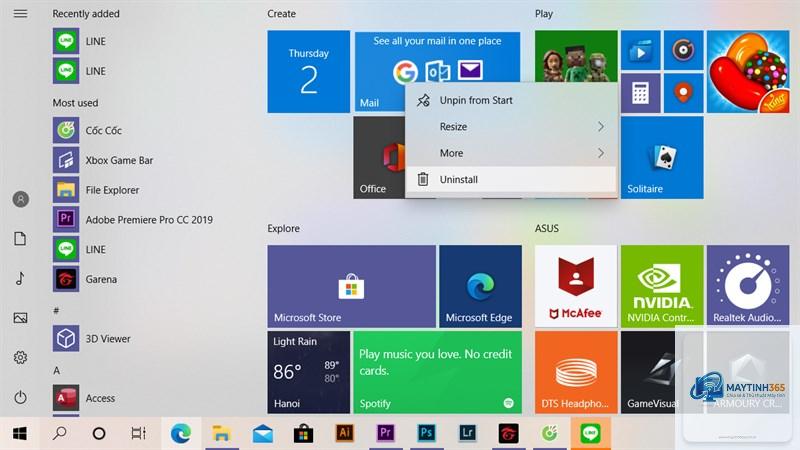The image size is (800, 450).
Task: Click the letter A index header
Action: click(x=57, y=370)
